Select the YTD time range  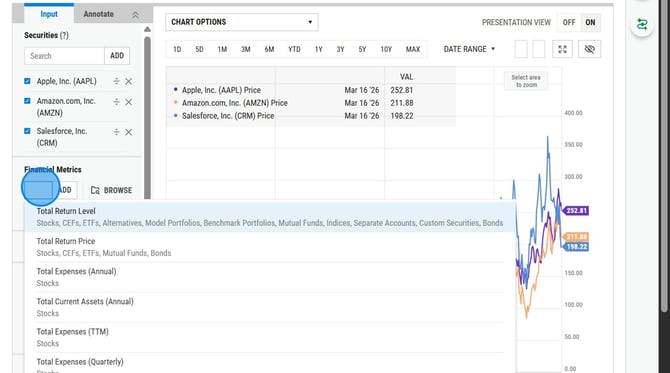(x=294, y=49)
